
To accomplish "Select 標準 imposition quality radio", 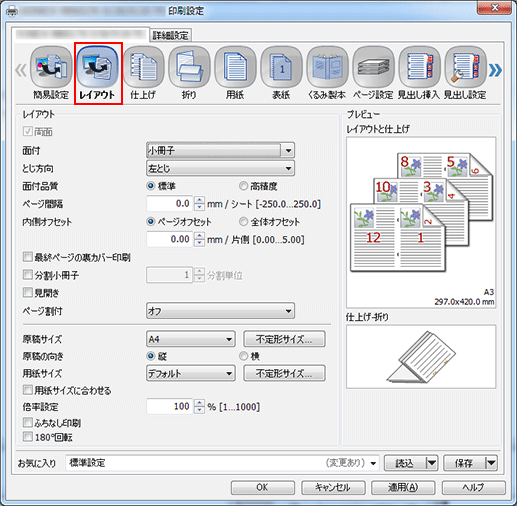I will 151,186.
